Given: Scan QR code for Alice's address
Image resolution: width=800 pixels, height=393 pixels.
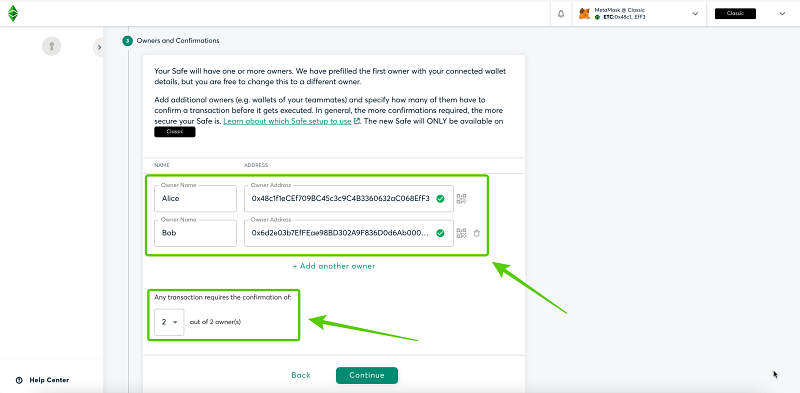Looking at the screenshot, I should pyautogui.click(x=461, y=199).
